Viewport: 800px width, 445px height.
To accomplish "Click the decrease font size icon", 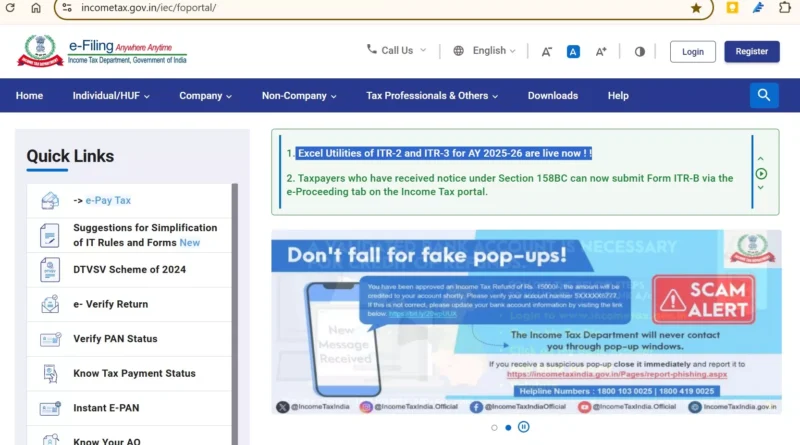I will pyautogui.click(x=547, y=51).
